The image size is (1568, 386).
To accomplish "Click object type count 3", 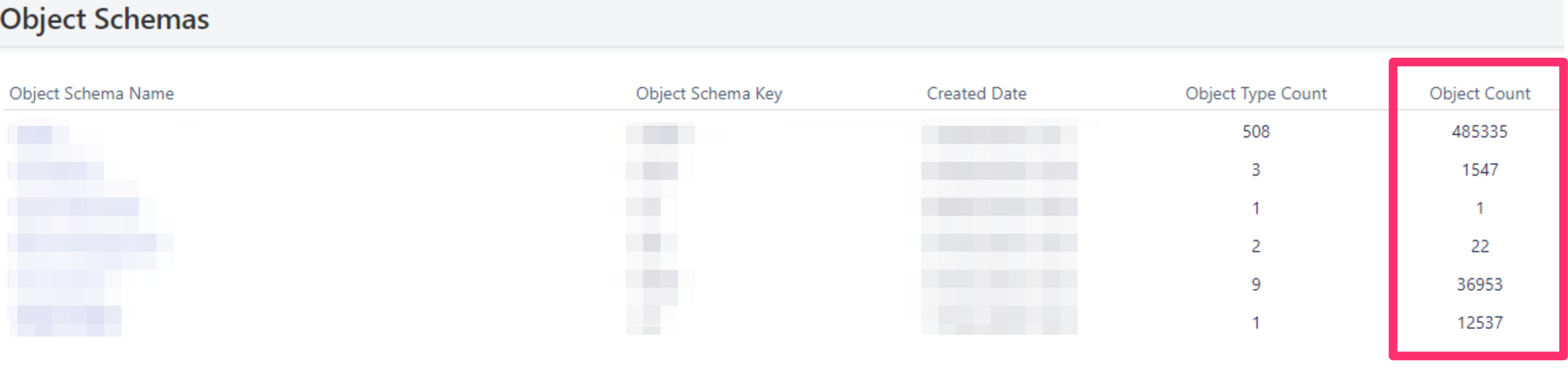I will (x=1255, y=170).
